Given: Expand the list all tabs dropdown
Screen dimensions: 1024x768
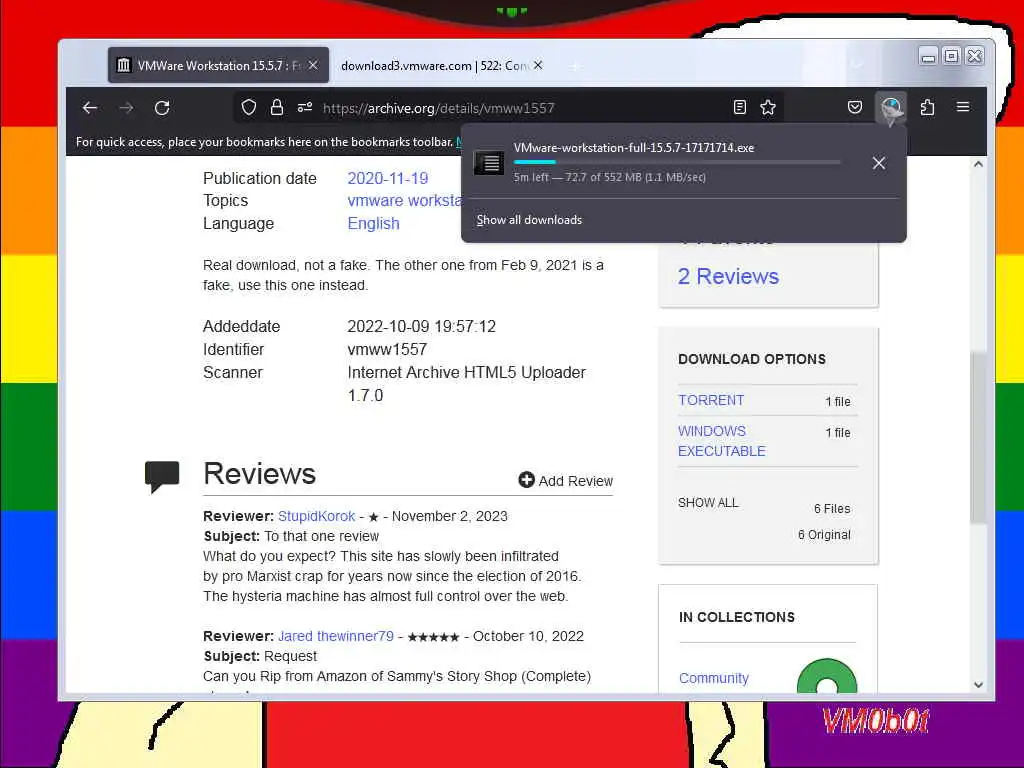Looking at the screenshot, I should (x=857, y=65).
